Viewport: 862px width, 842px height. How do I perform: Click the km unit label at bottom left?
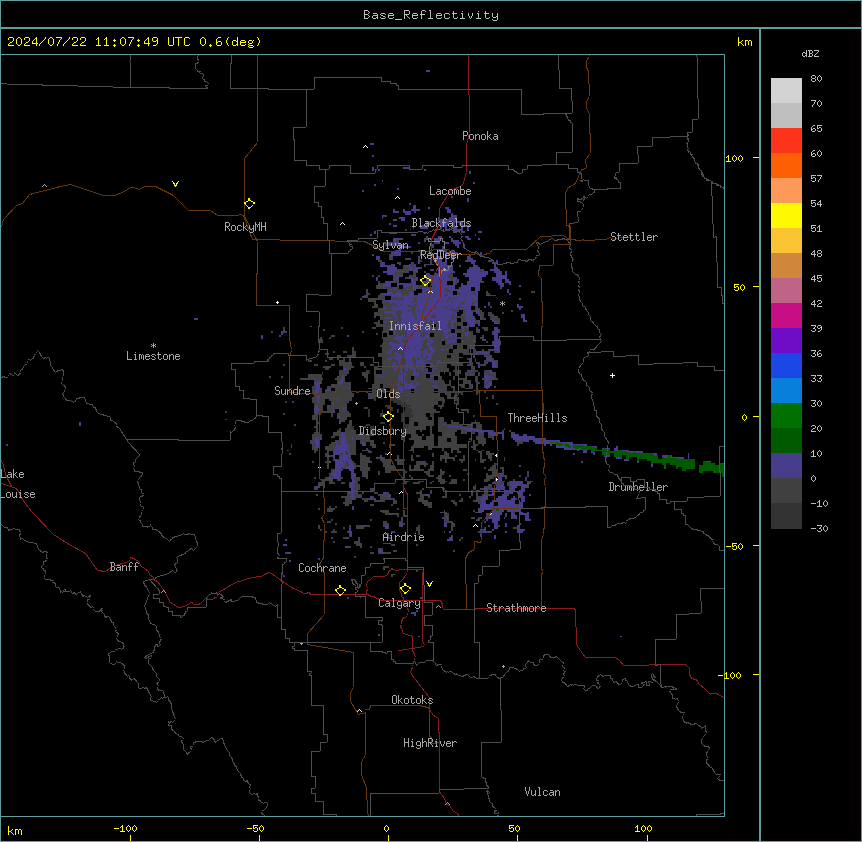[x=15, y=831]
